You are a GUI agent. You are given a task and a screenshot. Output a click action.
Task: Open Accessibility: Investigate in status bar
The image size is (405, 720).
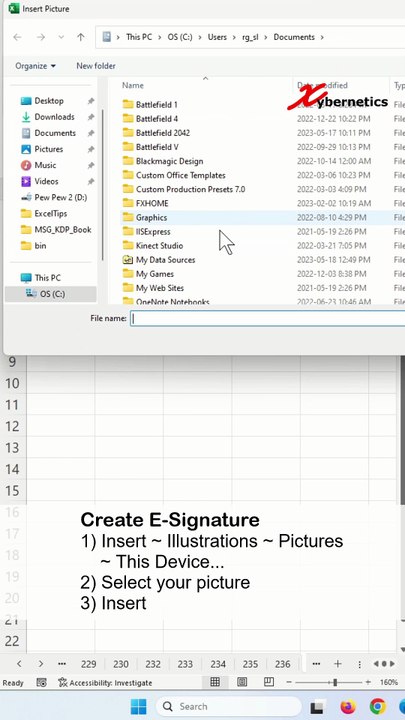coord(105,683)
